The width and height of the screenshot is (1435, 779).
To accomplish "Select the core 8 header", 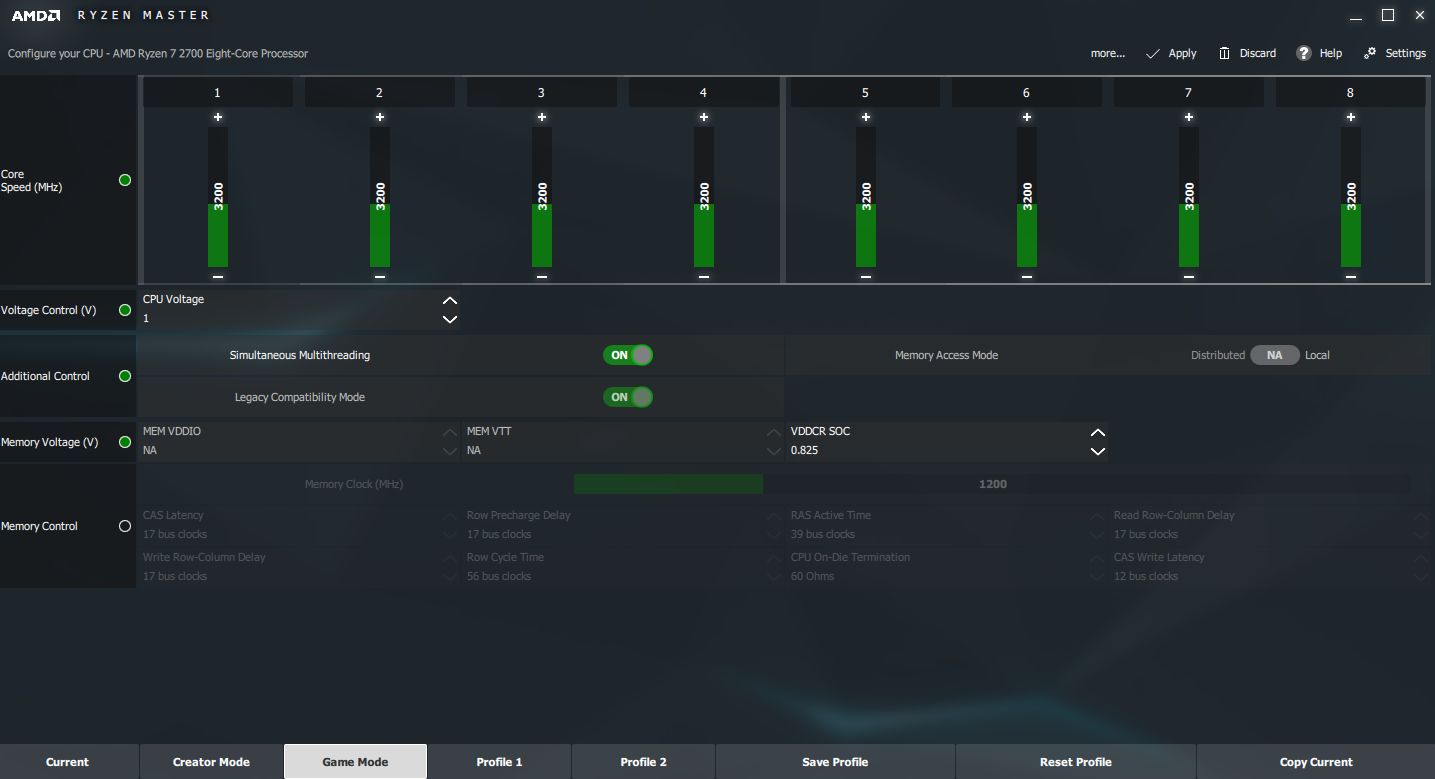I will 1350,92.
